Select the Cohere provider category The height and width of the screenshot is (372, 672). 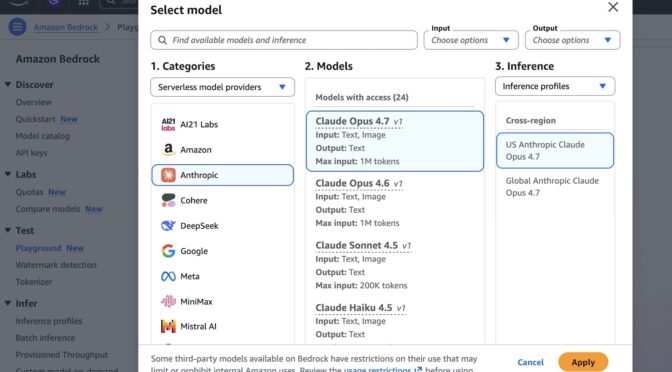[x=222, y=200]
